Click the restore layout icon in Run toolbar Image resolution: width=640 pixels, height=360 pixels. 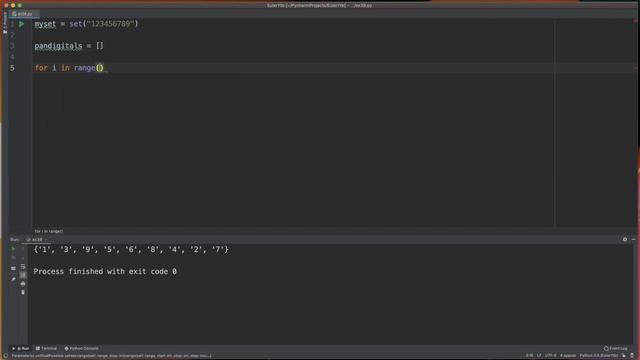coord(13,269)
